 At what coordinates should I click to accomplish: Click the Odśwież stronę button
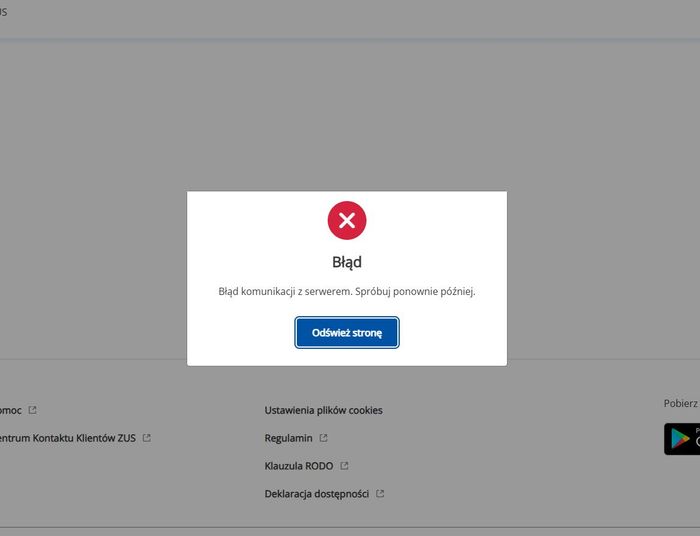click(347, 332)
